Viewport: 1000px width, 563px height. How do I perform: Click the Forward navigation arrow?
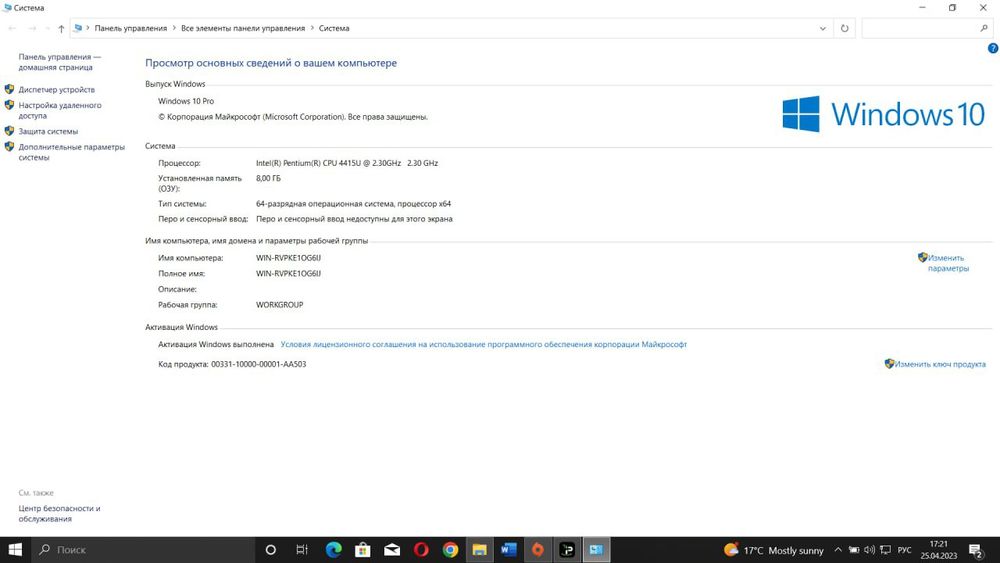coord(32,28)
